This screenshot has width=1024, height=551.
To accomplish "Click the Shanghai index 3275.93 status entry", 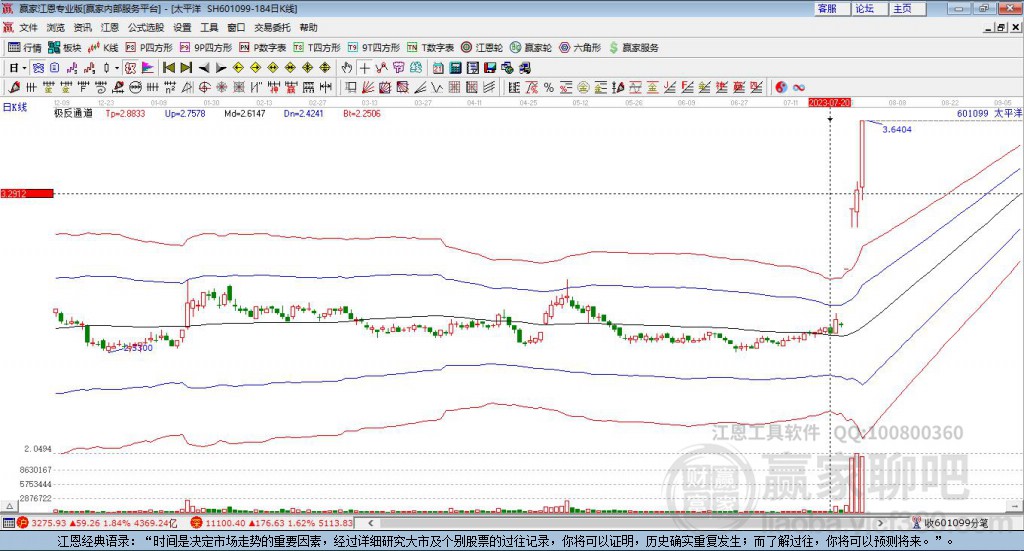I will [98, 523].
